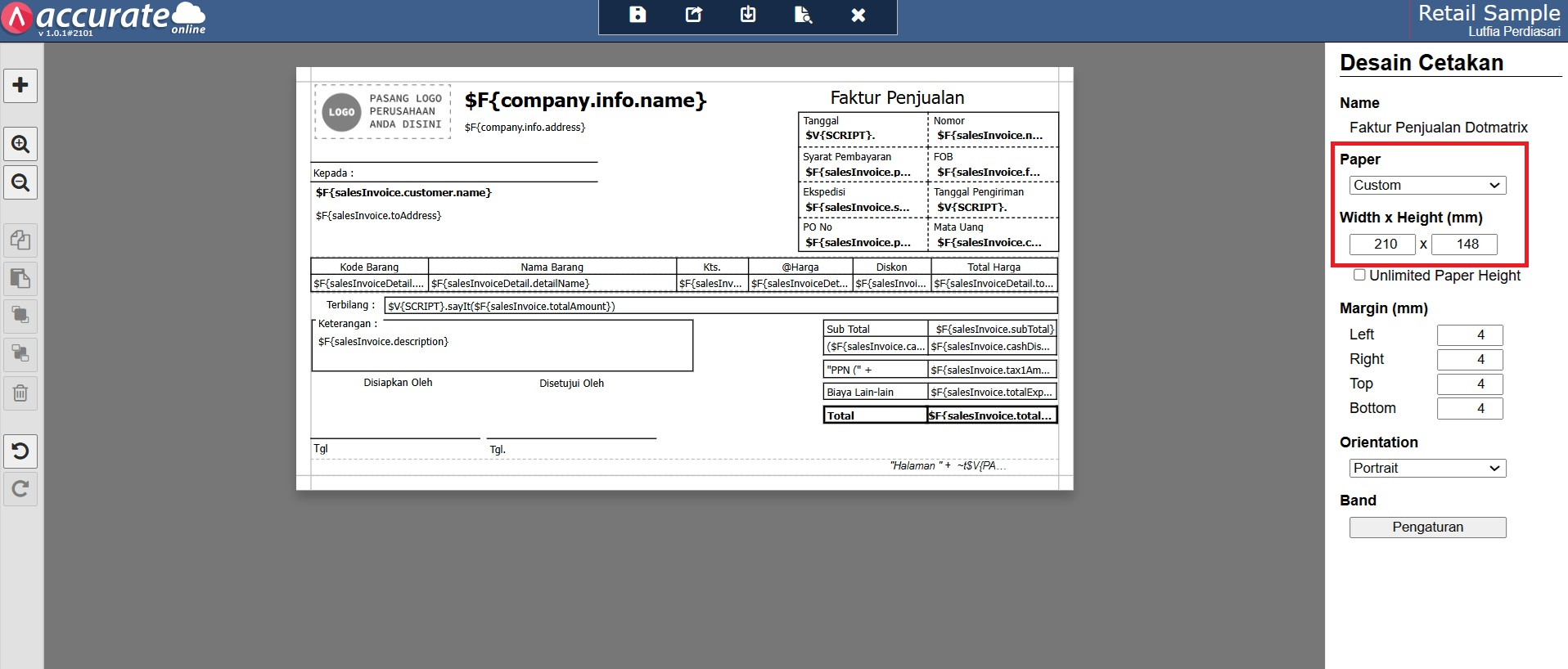Select the $F{salesInvoice.customer.name} field
The width and height of the screenshot is (1568, 669).
[403, 193]
